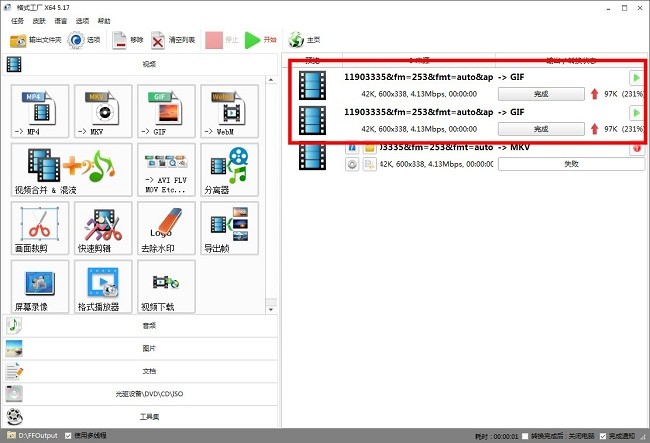Image resolution: width=650 pixels, height=443 pixels.
Task: Open 选项 from the toolbar
Action: coord(84,40)
